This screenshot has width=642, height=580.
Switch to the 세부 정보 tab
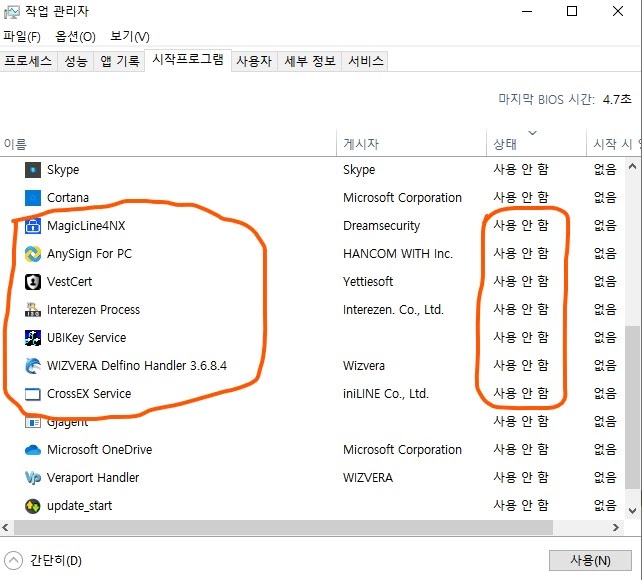[310, 61]
